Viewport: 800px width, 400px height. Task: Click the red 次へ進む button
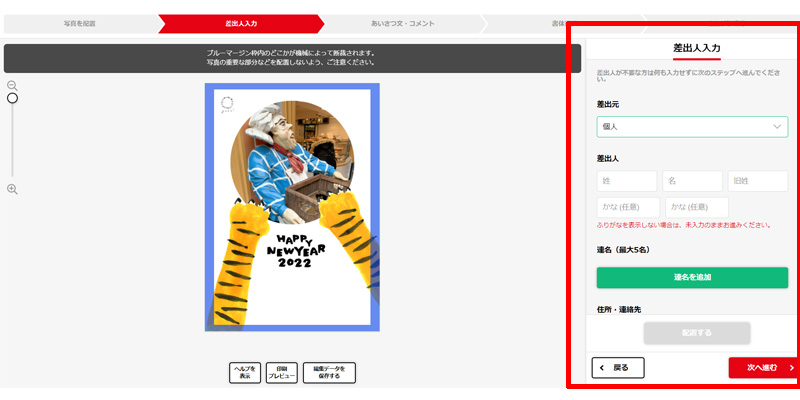click(764, 367)
